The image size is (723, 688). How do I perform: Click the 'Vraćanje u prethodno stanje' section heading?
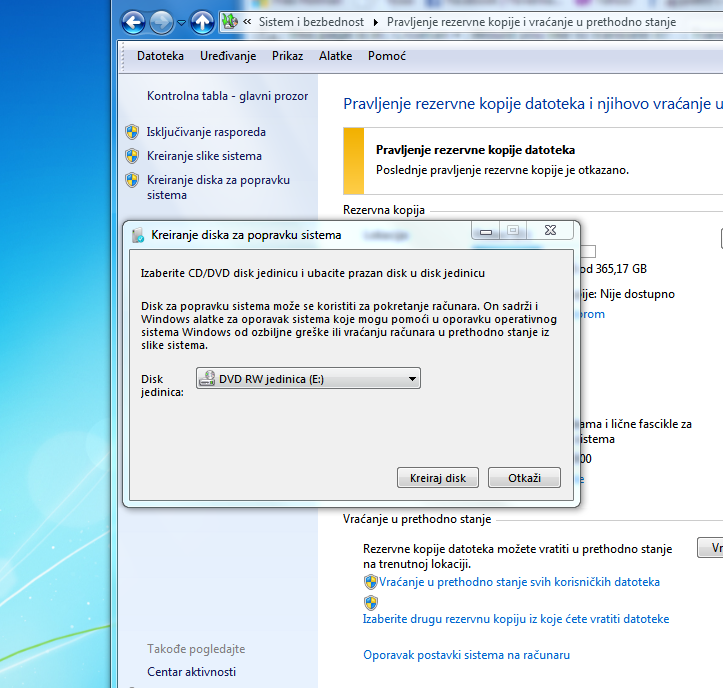(417, 519)
